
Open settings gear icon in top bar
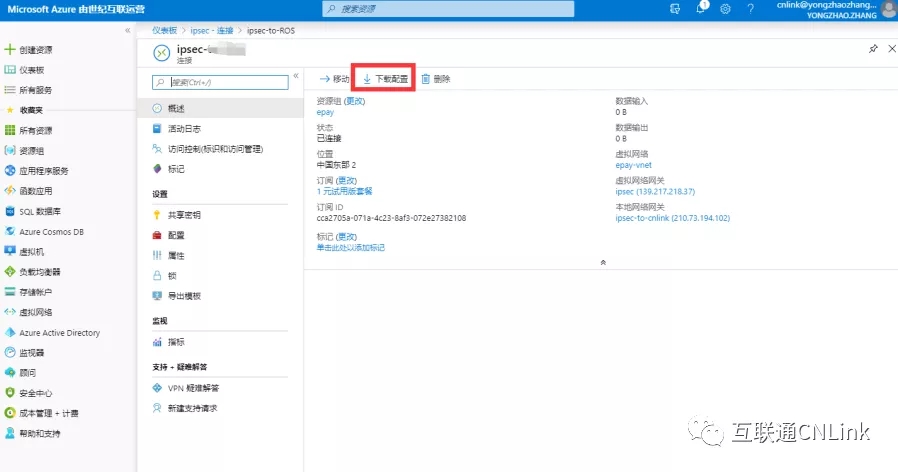[725, 9]
